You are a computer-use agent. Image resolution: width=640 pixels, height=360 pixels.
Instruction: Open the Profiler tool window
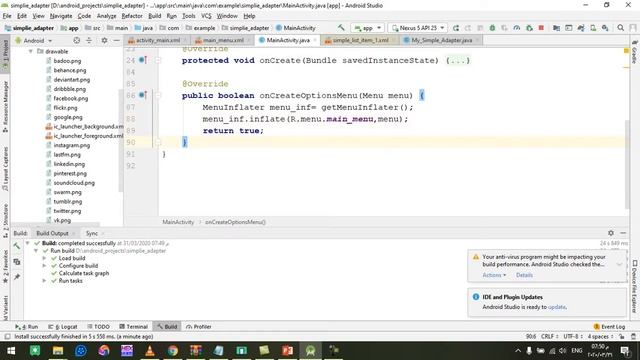click(x=198, y=327)
